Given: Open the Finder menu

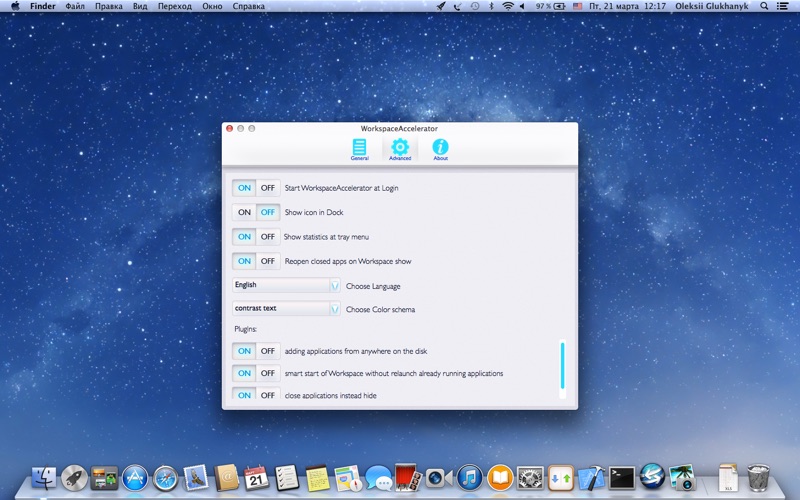Looking at the screenshot, I should pyautogui.click(x=43, y=6).
